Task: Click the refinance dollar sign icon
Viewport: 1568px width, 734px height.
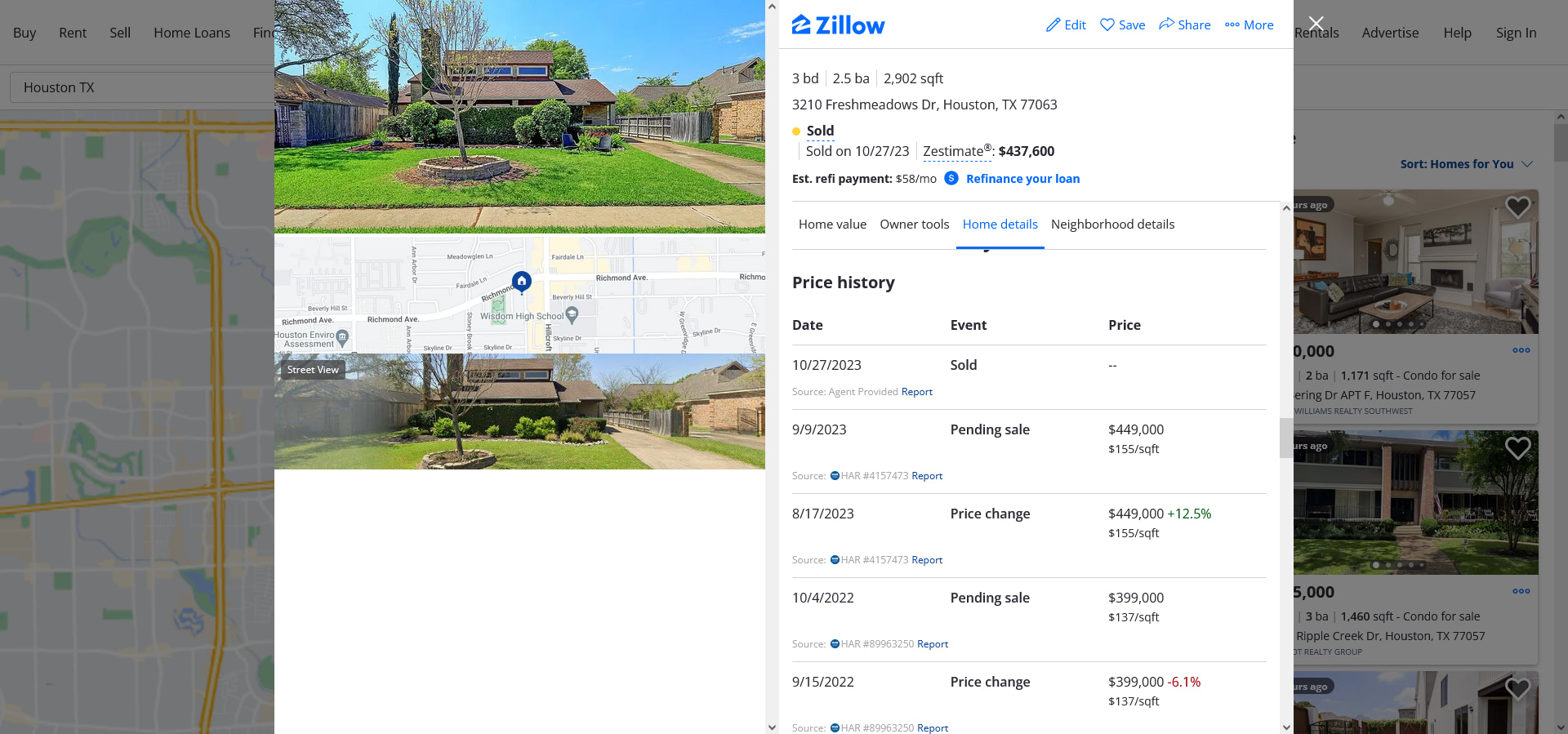Action: coord(951,178)
